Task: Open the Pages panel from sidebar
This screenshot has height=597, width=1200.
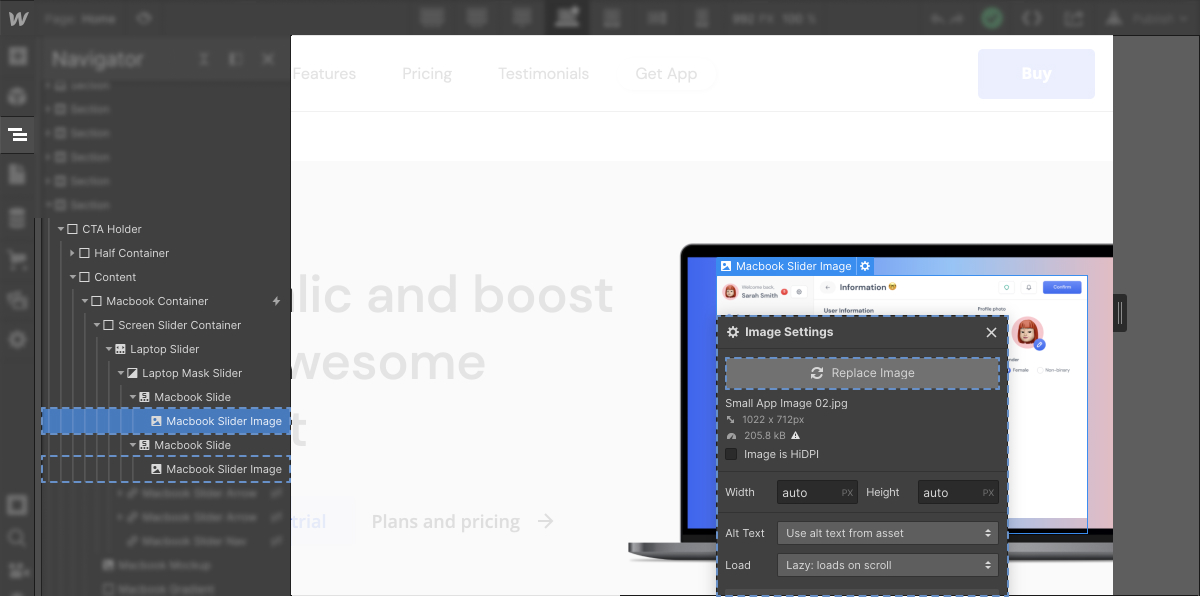Action: (17, 175)
